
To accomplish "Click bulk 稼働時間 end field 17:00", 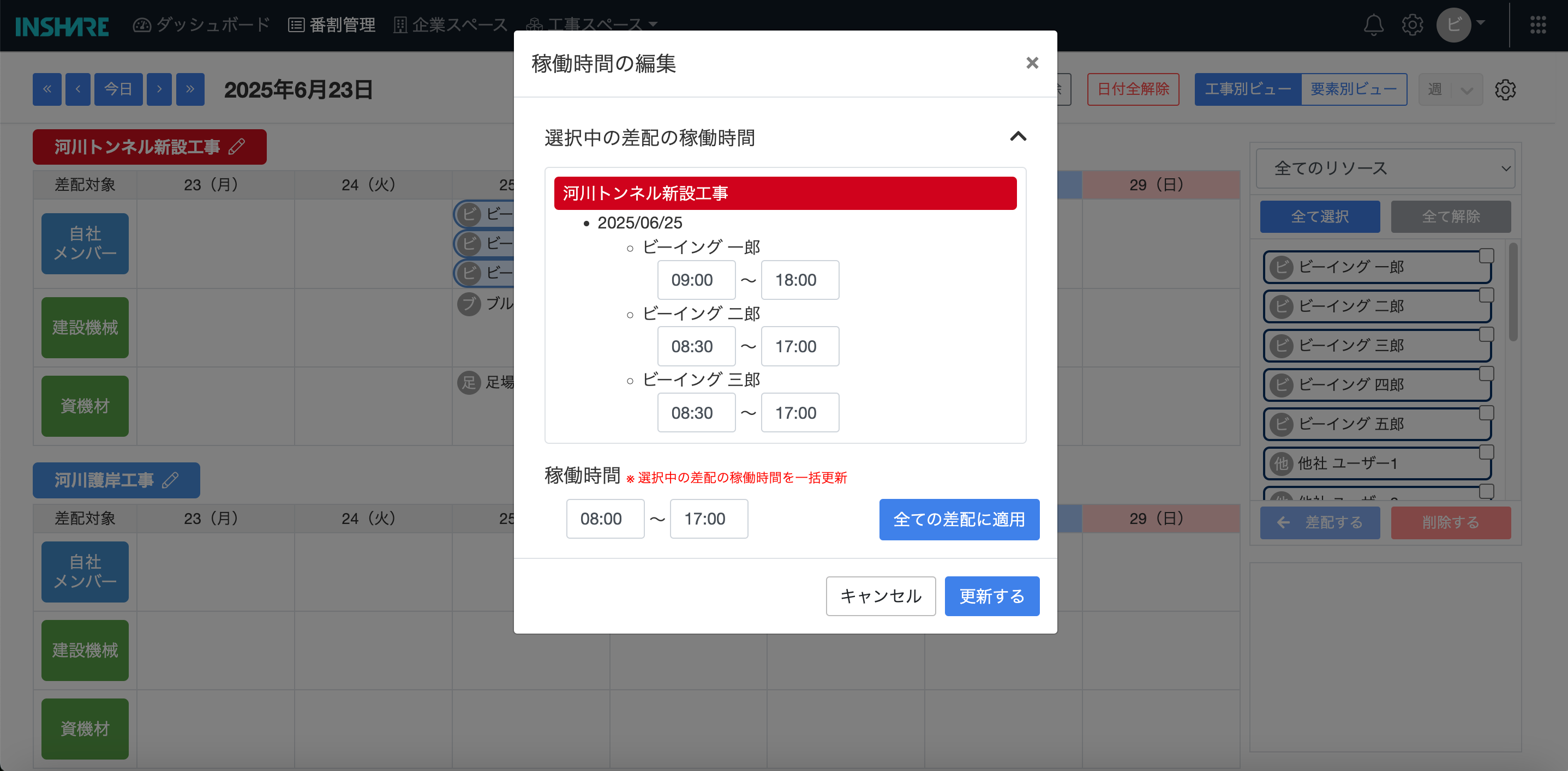I will coord(709,519).
